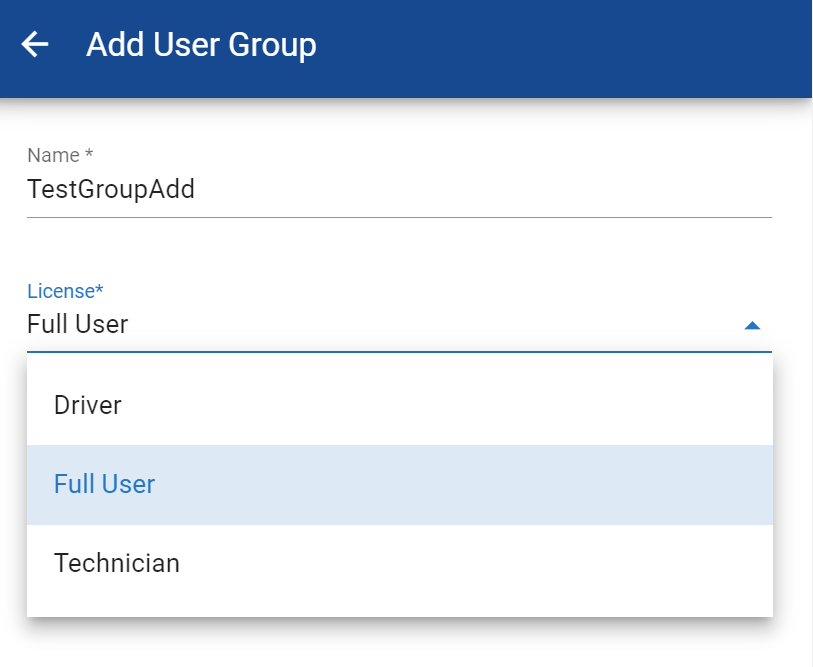The image size is (813, 667).
Task: Click blank area below the dropdown list
Action: (x=400, y=645)
